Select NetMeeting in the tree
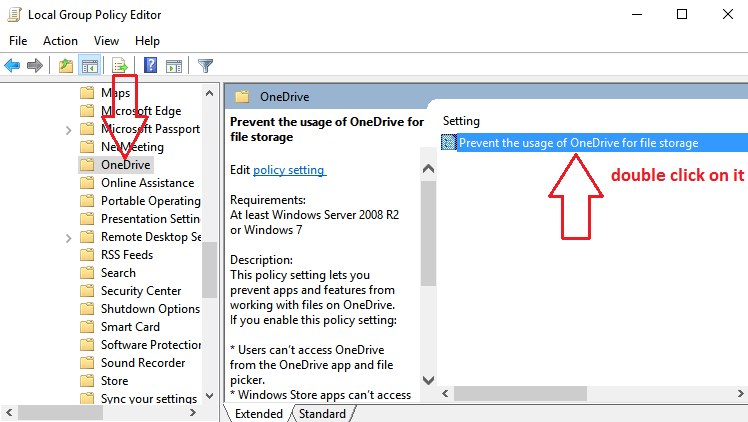This screenshot has width=748, height=422. click(x=132, y=147)
